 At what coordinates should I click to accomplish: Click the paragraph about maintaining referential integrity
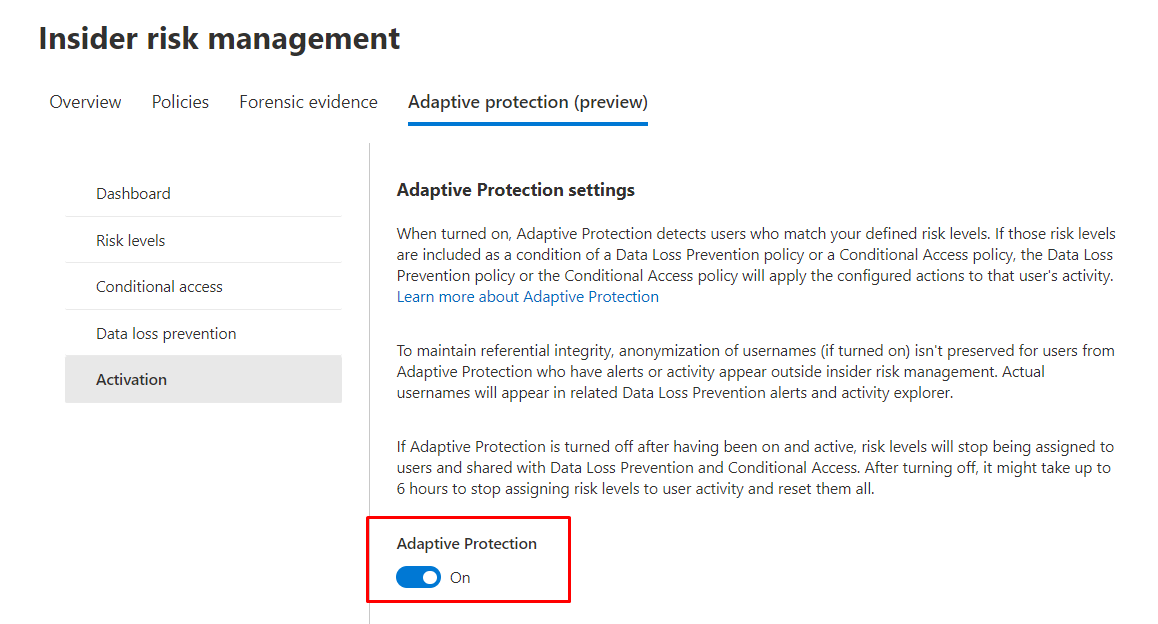[755, 371]
